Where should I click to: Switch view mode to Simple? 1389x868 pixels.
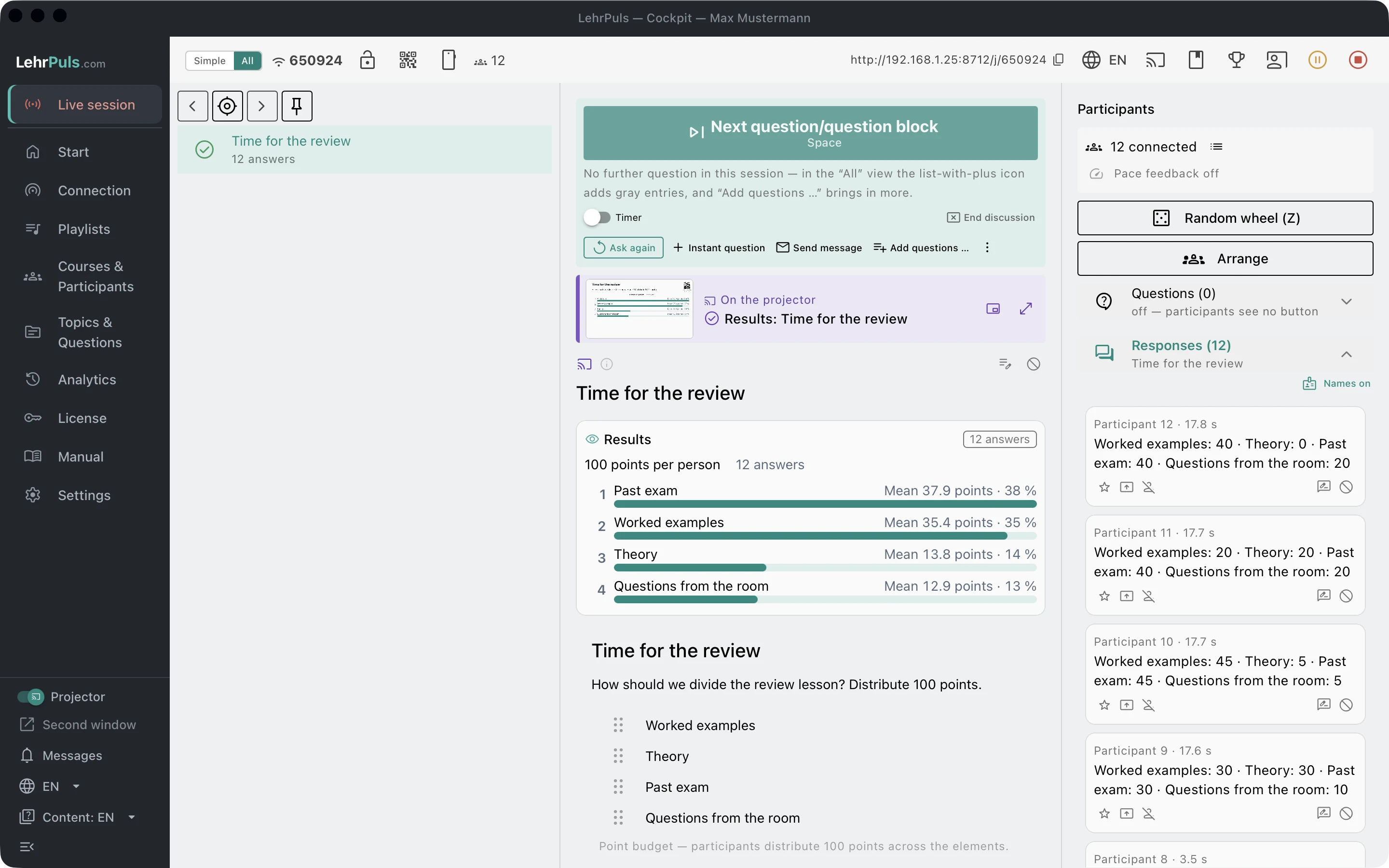coord(209,60)
